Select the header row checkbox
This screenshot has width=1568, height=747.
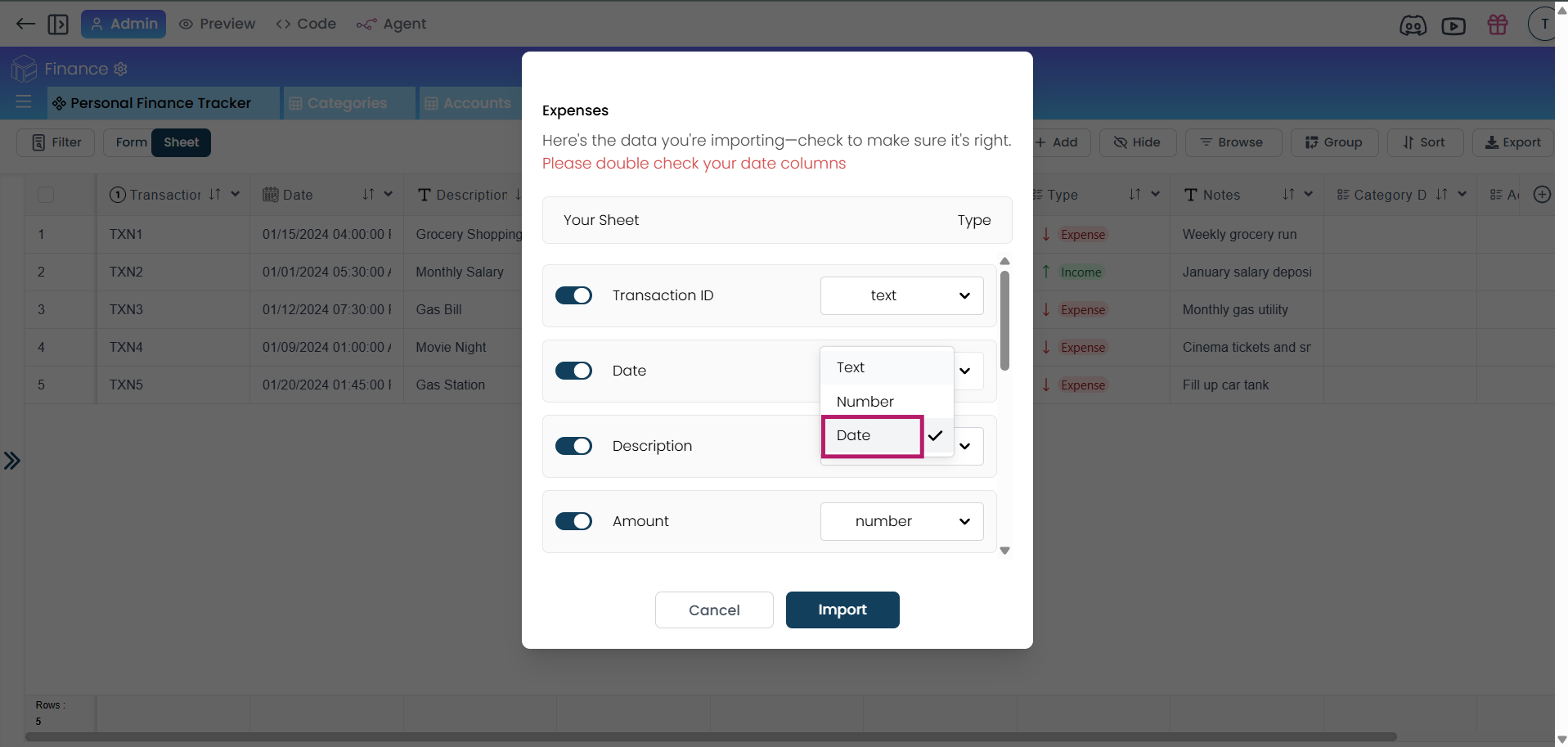click(x=46, y=195)
